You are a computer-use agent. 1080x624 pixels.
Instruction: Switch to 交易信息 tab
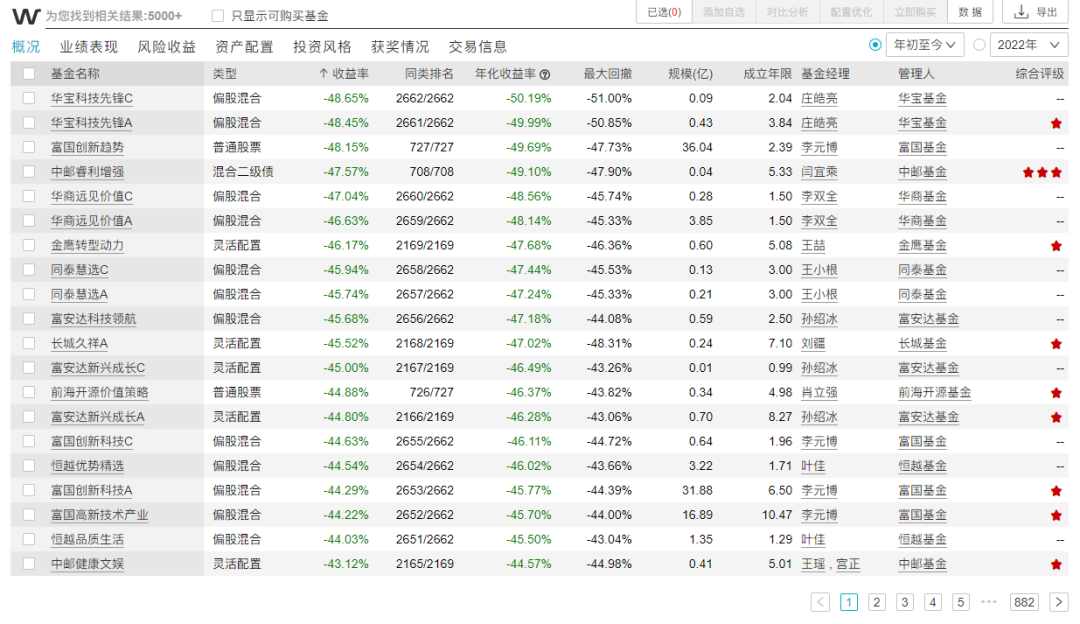click(478, 47)
